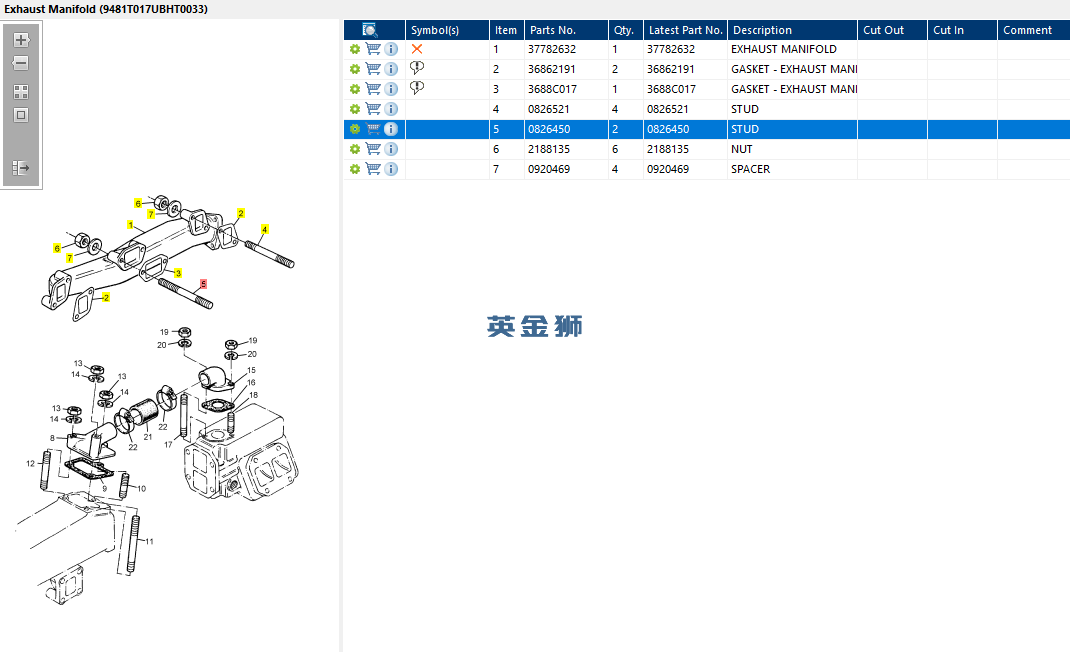
Task: Click the toggle parts list panel icon
Action: click(21, 167)
